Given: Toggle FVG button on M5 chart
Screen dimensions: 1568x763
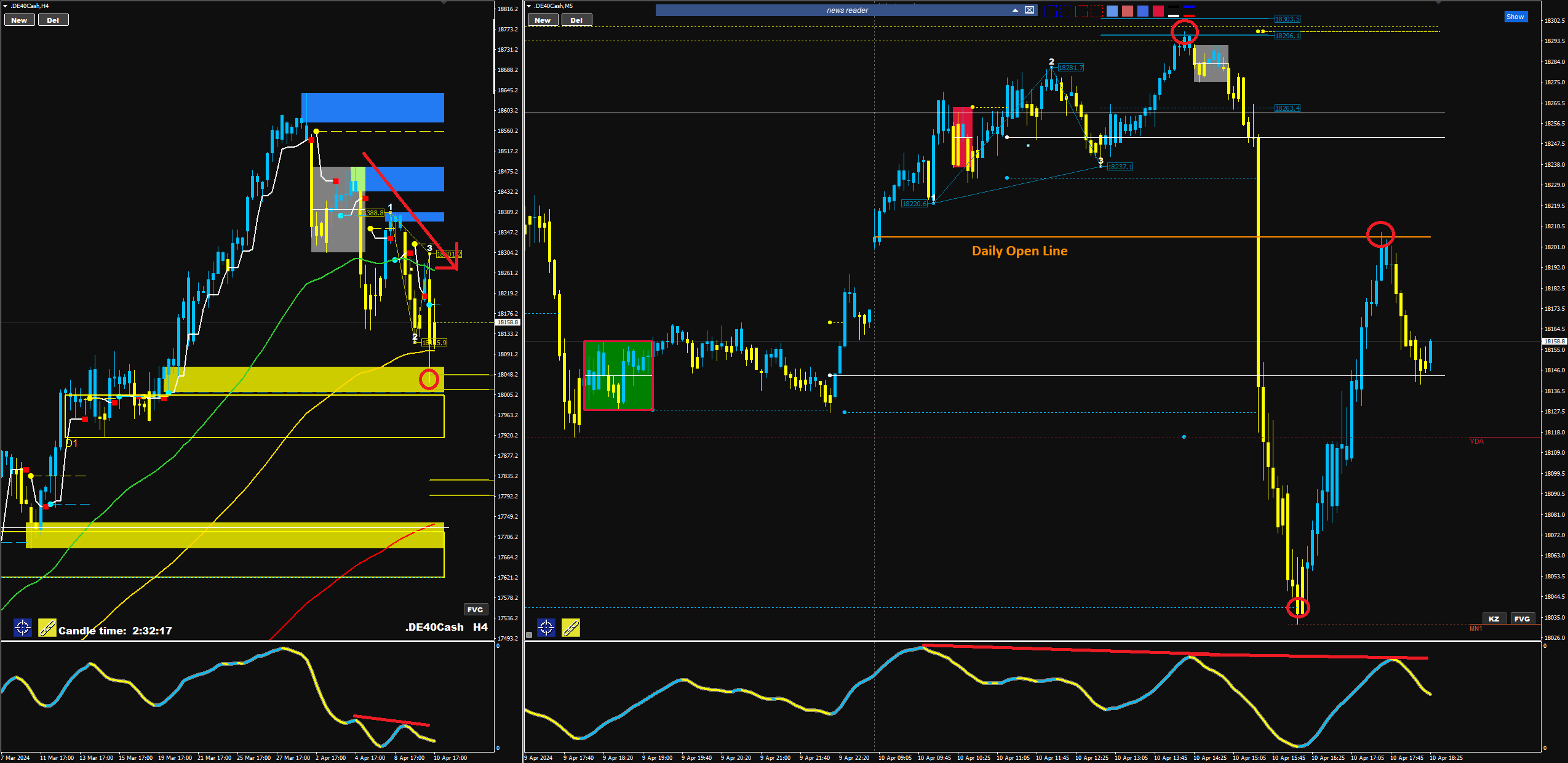Looking at the screenshot, I should pos(1522,619).
